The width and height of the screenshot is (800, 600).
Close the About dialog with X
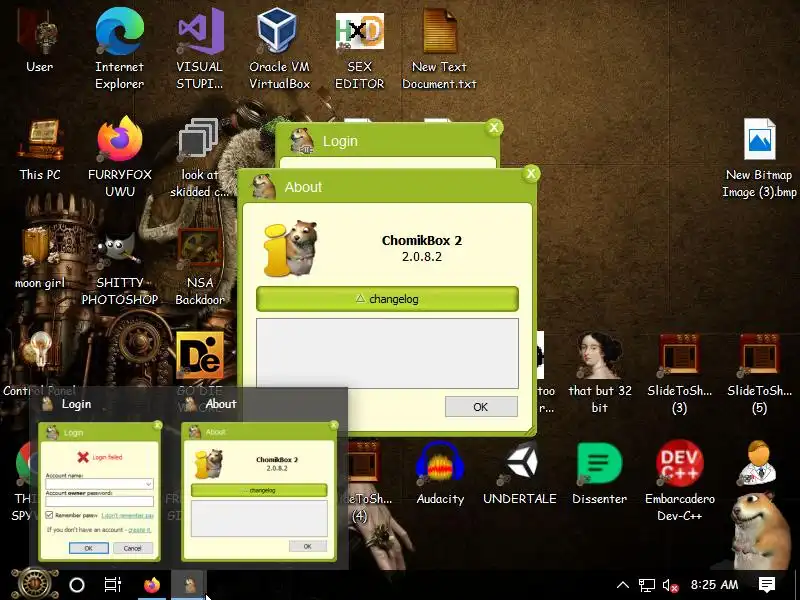pyautogui.click(x=531, y=174)
